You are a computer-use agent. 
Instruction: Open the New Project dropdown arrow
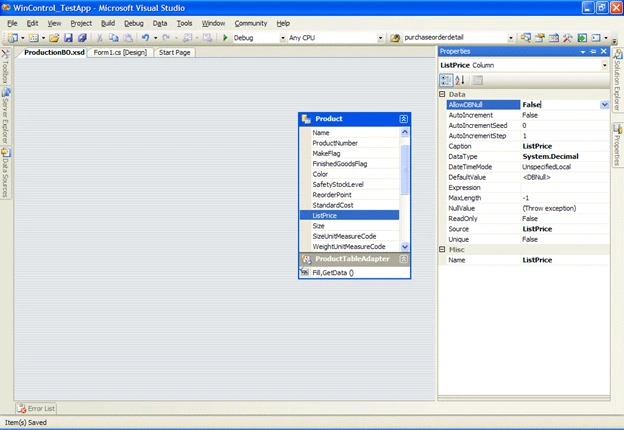(x=22, y=38)
